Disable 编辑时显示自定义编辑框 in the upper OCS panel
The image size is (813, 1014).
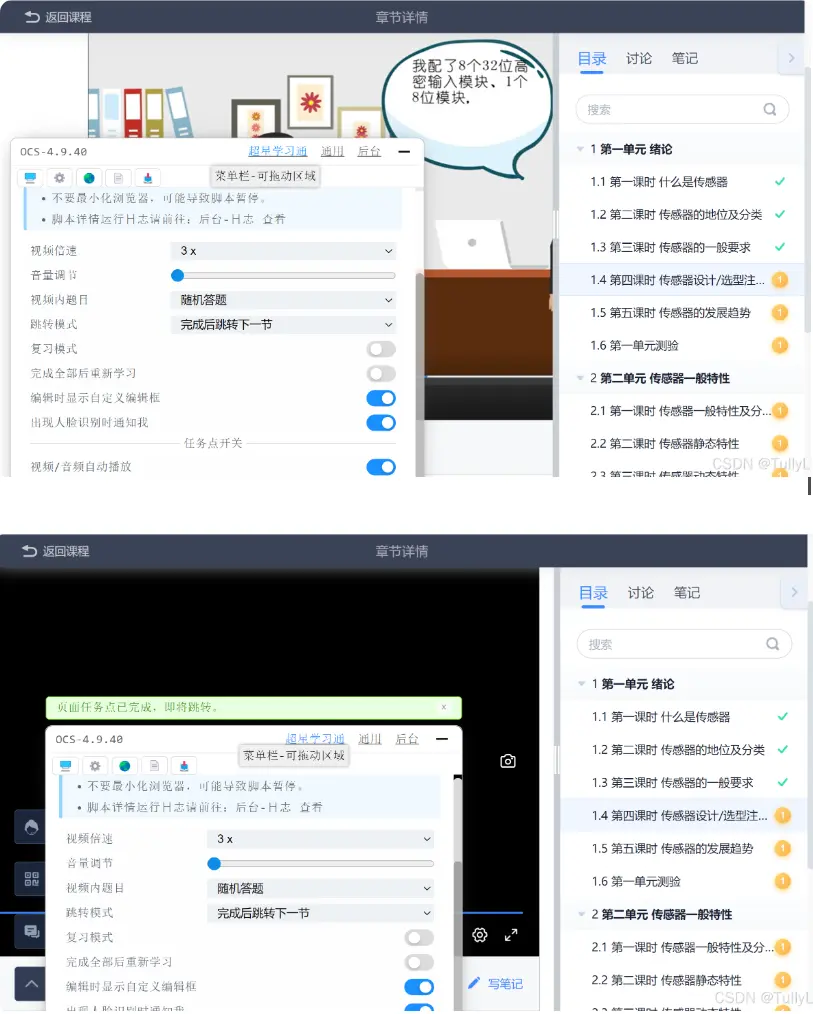381,398
